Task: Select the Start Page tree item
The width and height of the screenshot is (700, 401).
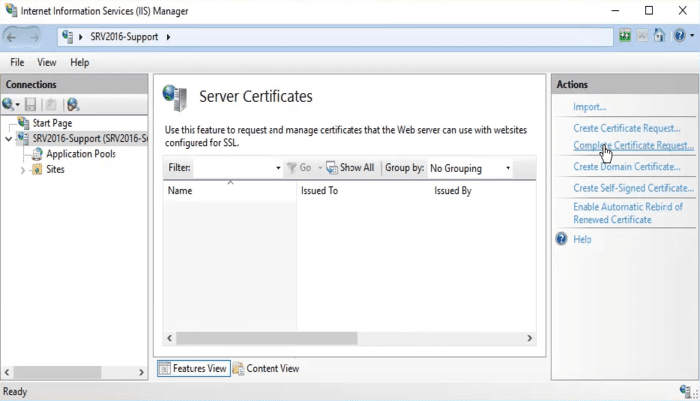Action: [52, 123]
